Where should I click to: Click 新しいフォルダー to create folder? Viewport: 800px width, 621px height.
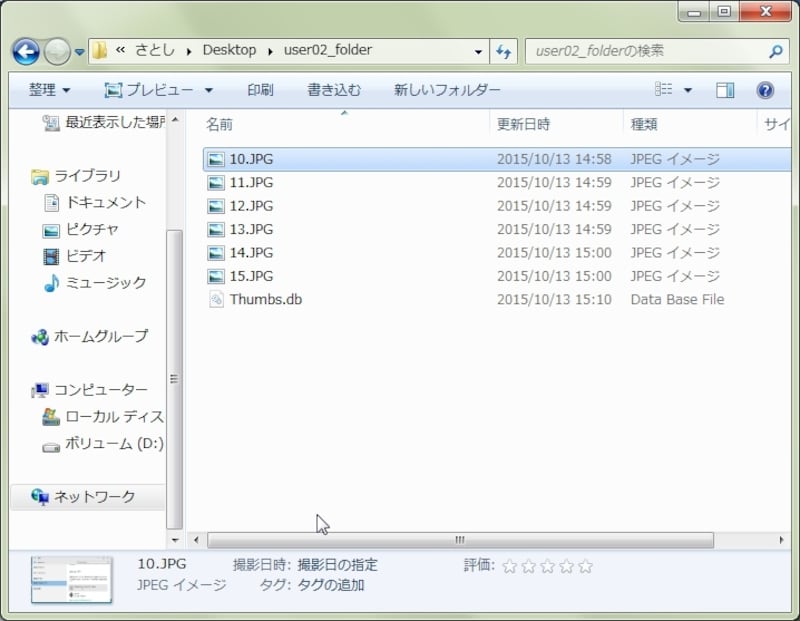click(x=447, y=91)
